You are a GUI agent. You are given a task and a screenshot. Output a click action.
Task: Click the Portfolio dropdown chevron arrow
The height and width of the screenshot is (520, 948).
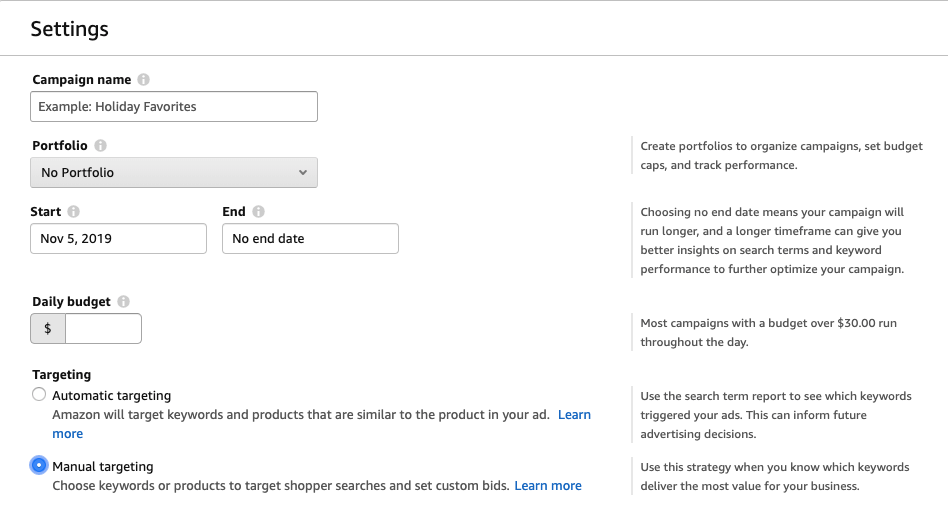click(303, 173)
